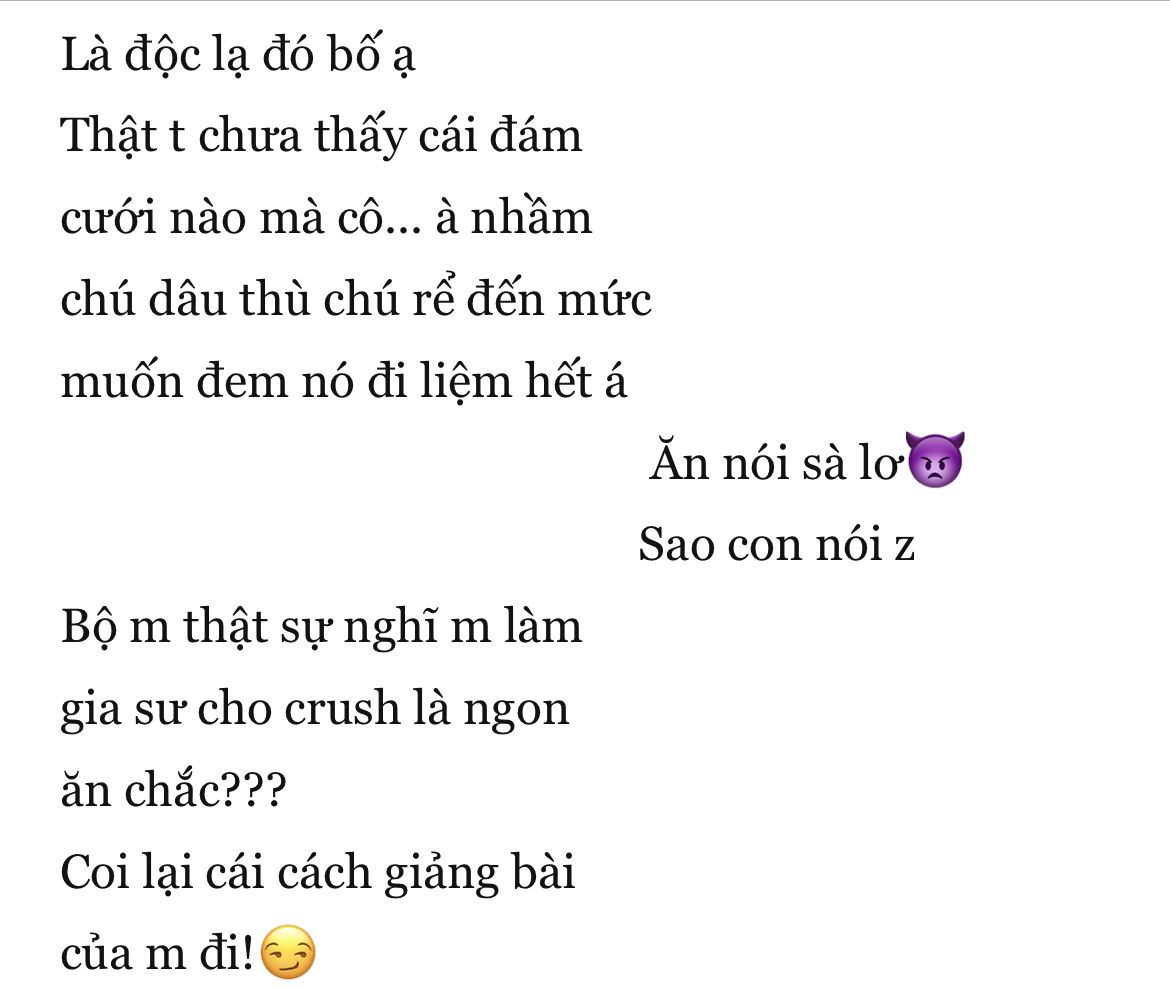This screenshot has width=1170, height=989.
Task: Click the word 'Thật' starting the second line
Action: 109,137
